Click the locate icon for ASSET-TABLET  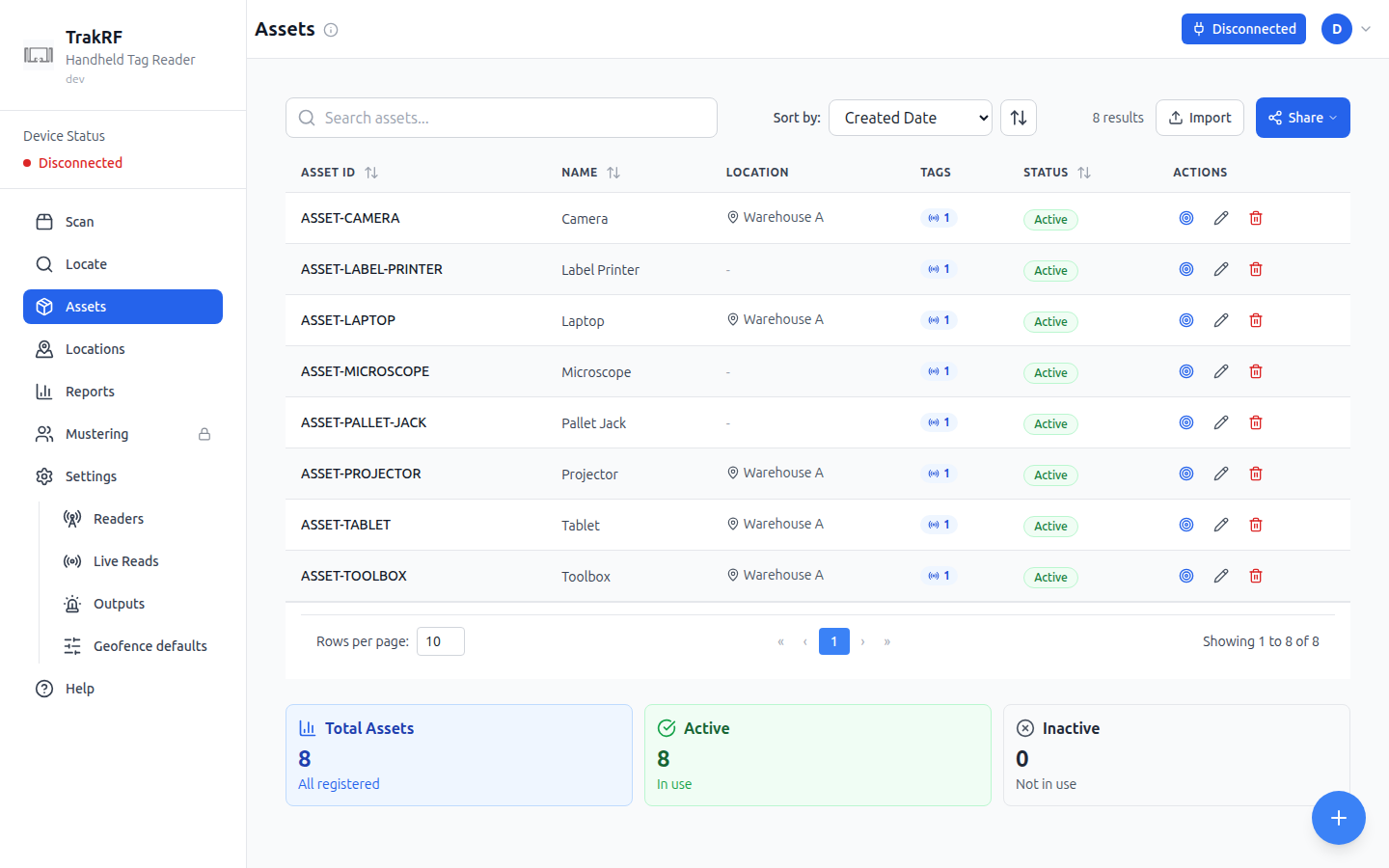coord(1186,525)
